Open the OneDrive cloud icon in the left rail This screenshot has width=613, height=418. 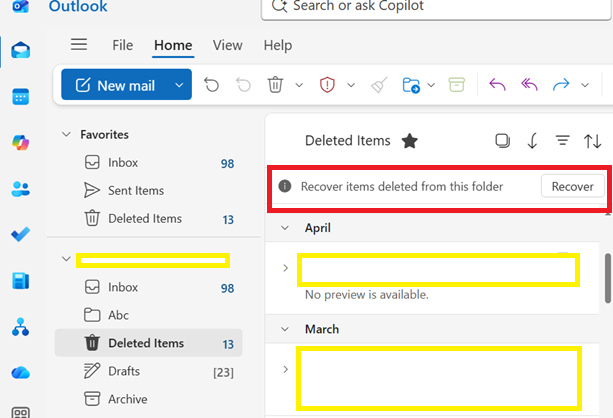click(20, 373)
